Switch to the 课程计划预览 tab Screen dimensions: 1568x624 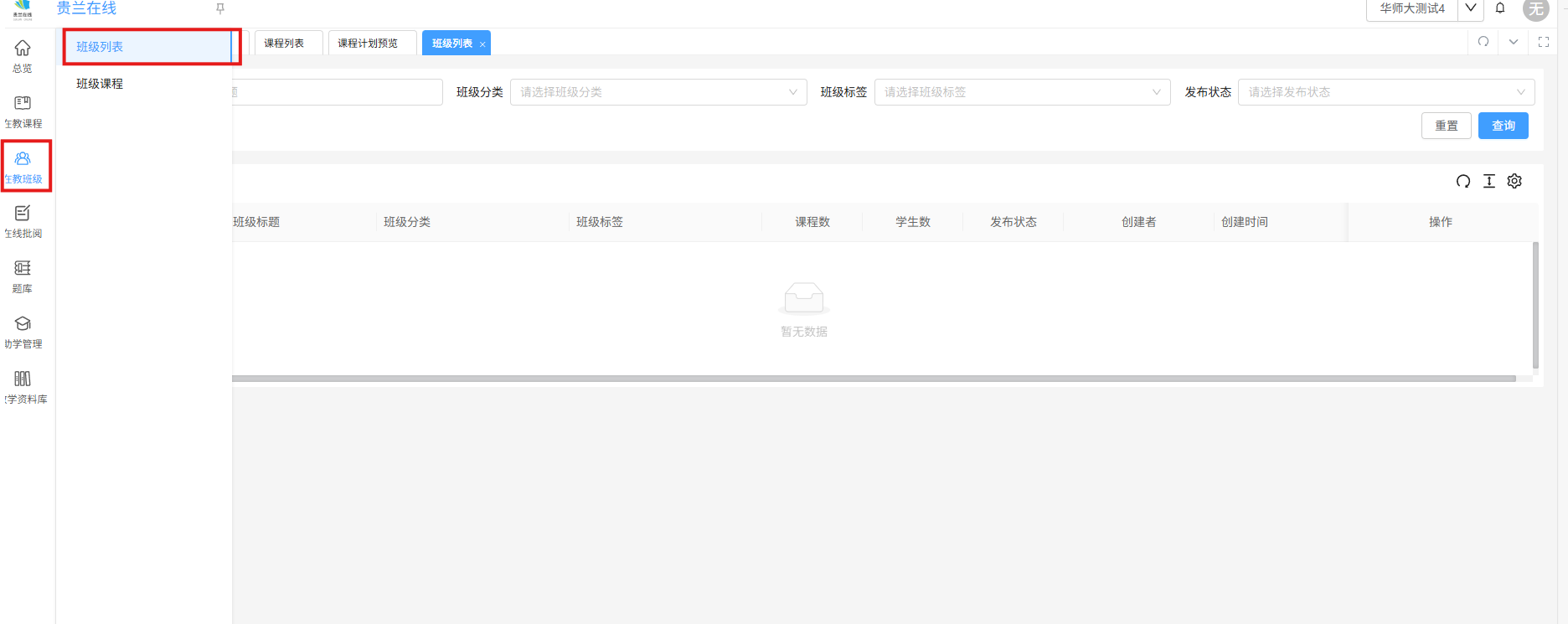click(368, 44)
